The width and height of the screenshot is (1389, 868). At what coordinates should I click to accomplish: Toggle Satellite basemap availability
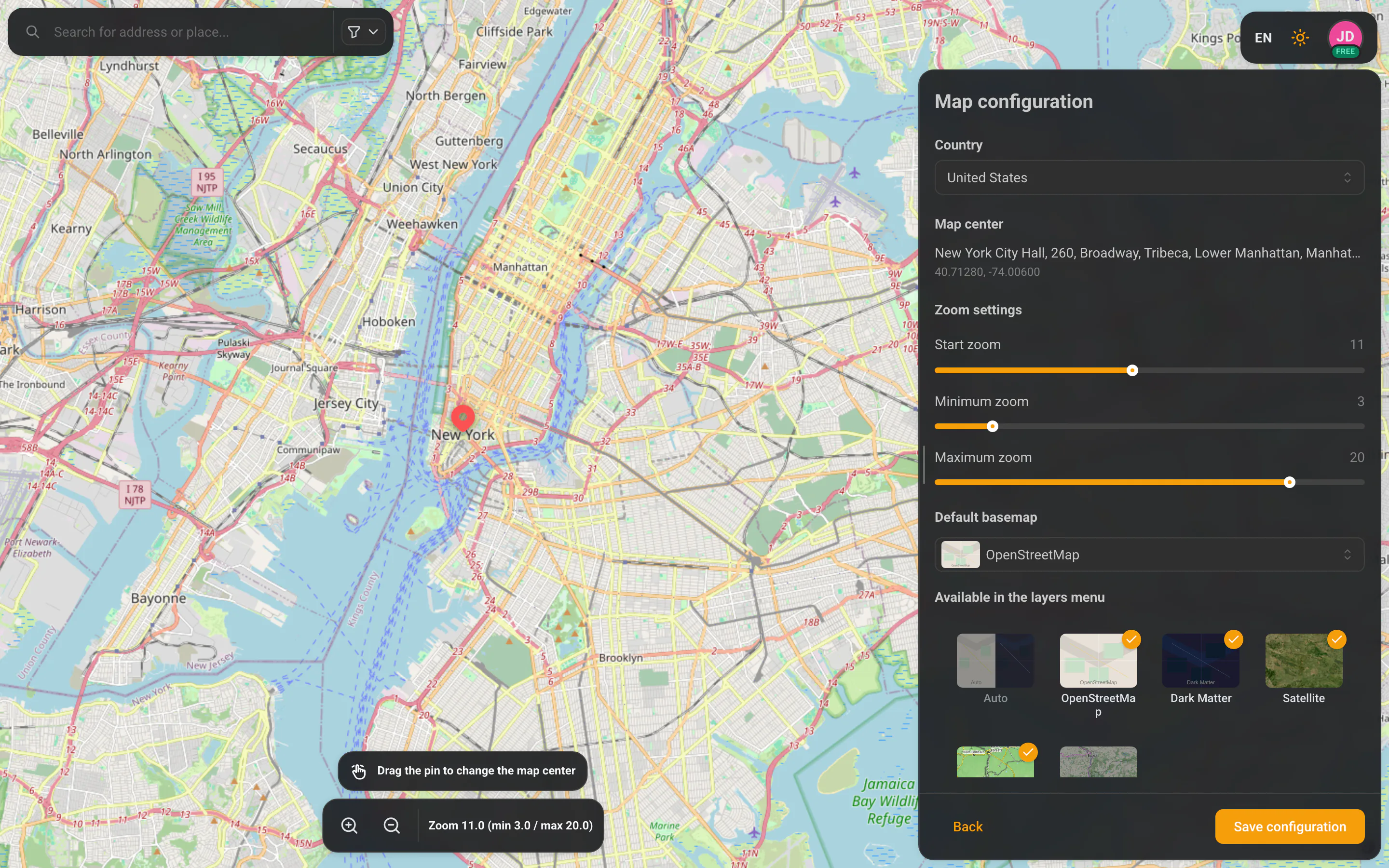(1304, 660)
